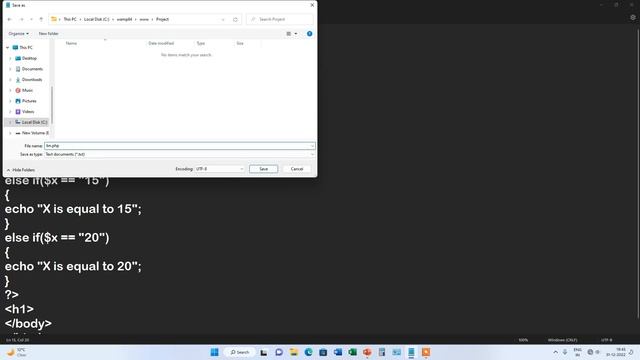Refresh the Project folder listing
Image resolution: width=640 pixels, height=360 pixels.
pyautogui.click(x=235, y=19)
